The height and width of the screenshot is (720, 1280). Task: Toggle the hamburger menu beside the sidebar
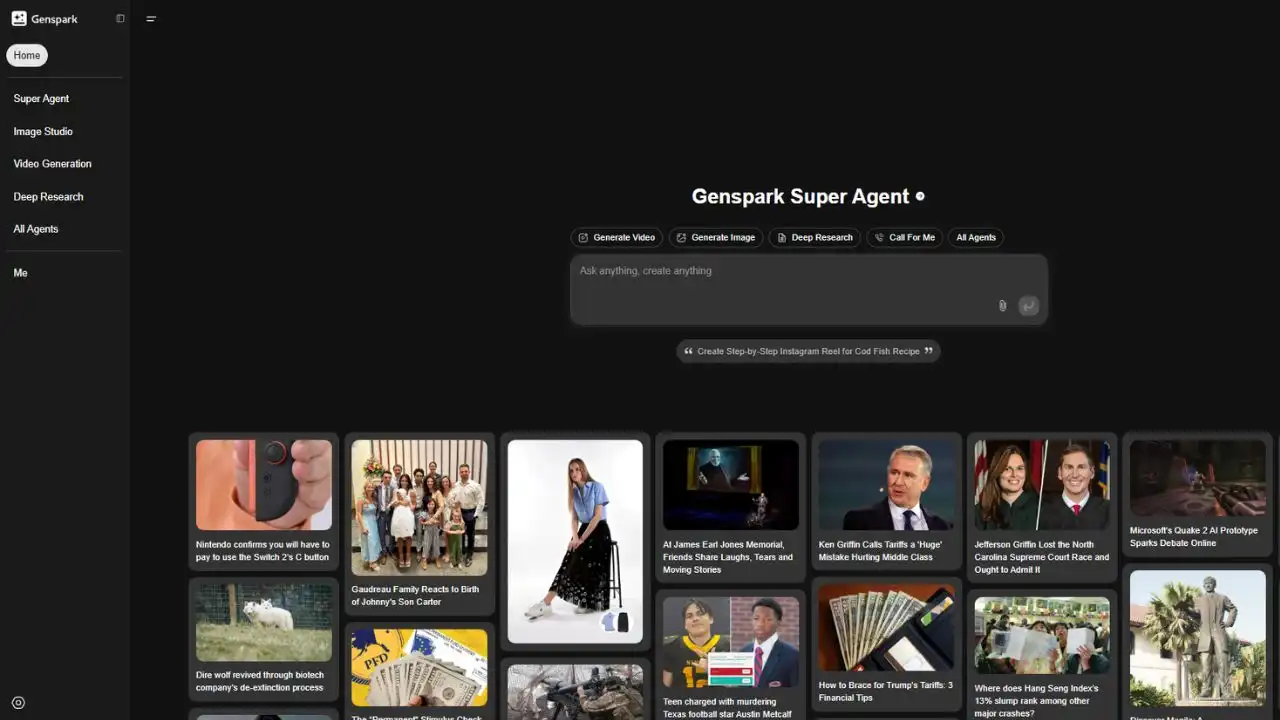[151, 18]
